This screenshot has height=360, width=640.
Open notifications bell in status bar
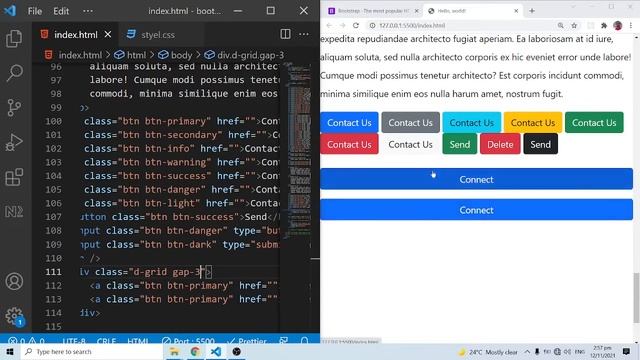pyautogui.click(x=304, y=341)
